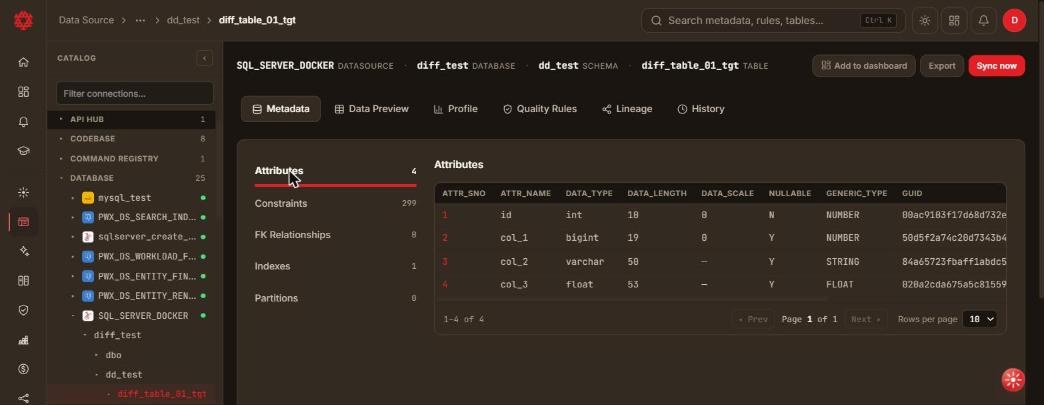
Task: Click the PWX_DS_SEARCH_IND connection icon
Action: [x=88, y=217]
